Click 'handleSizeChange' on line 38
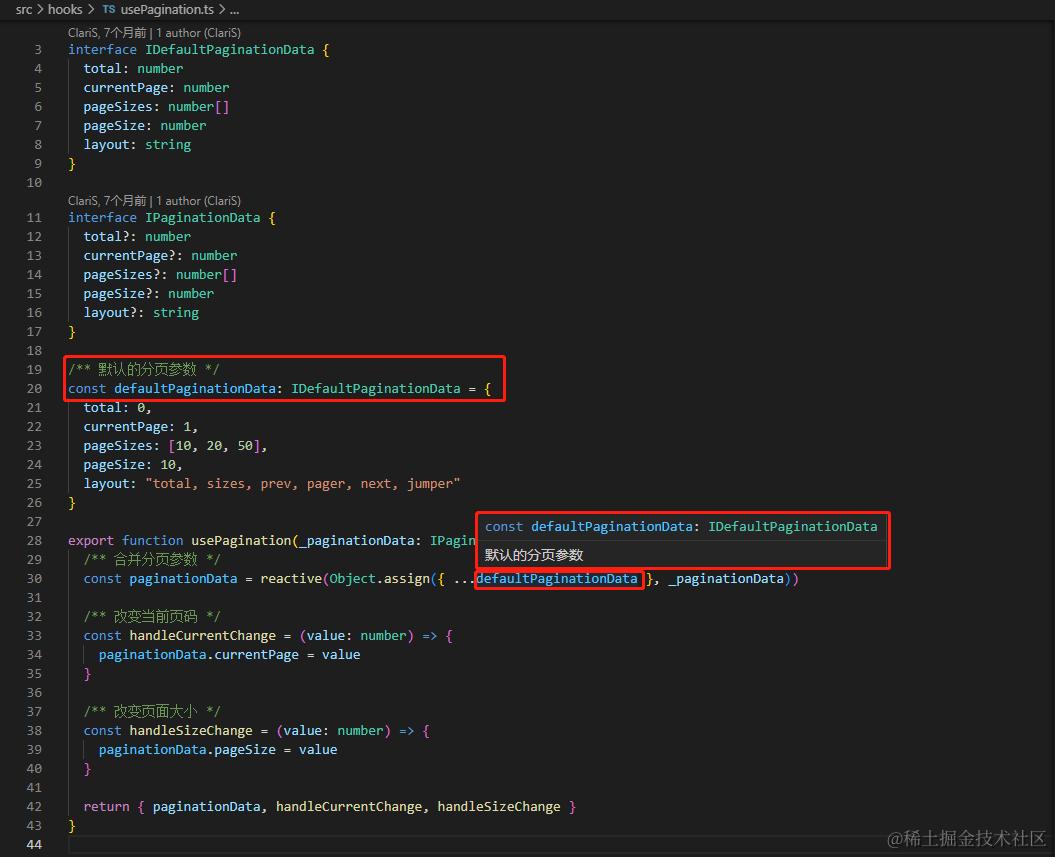This screenshot has height=857, width=1055. point(191,731)
